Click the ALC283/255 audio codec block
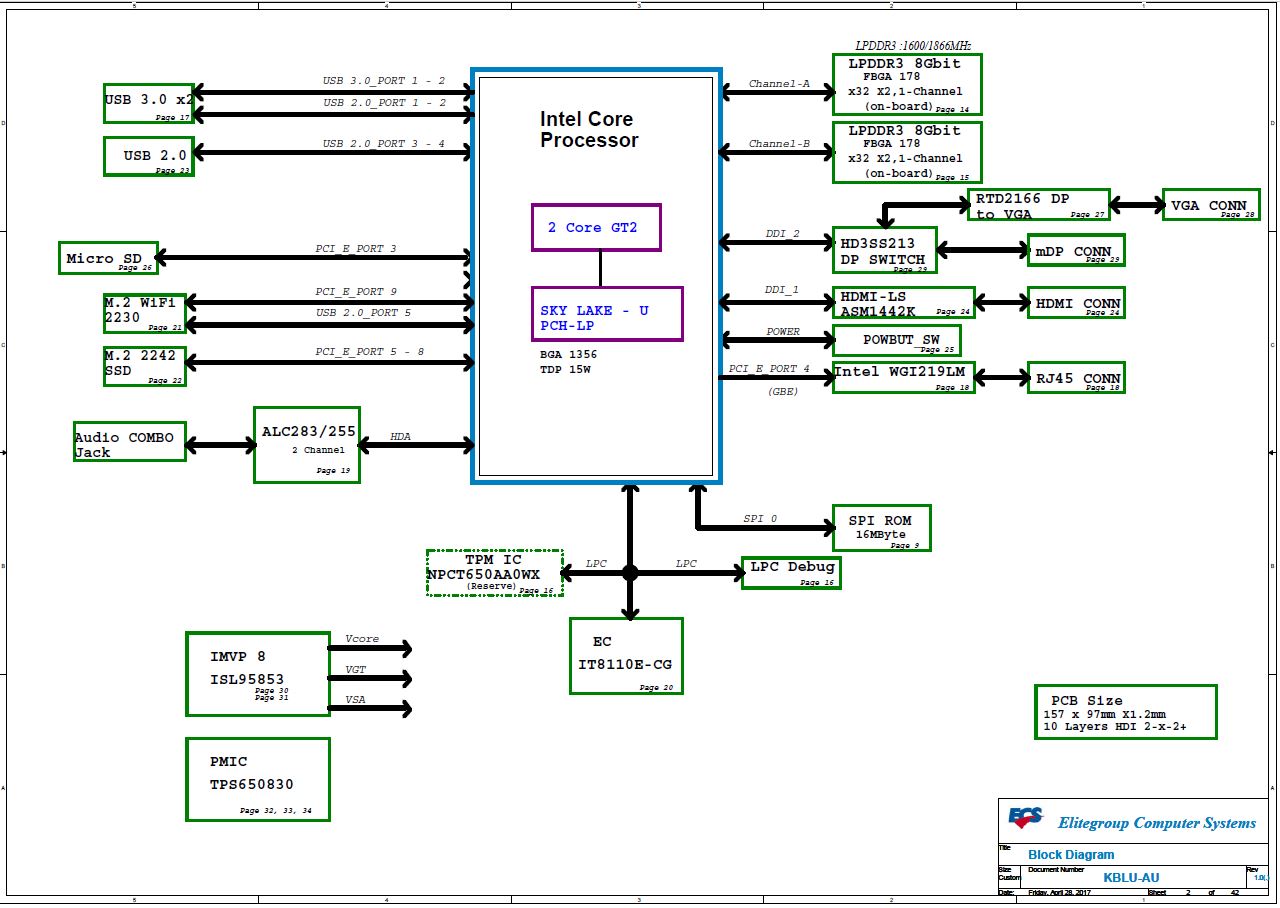 coord(306,444)
